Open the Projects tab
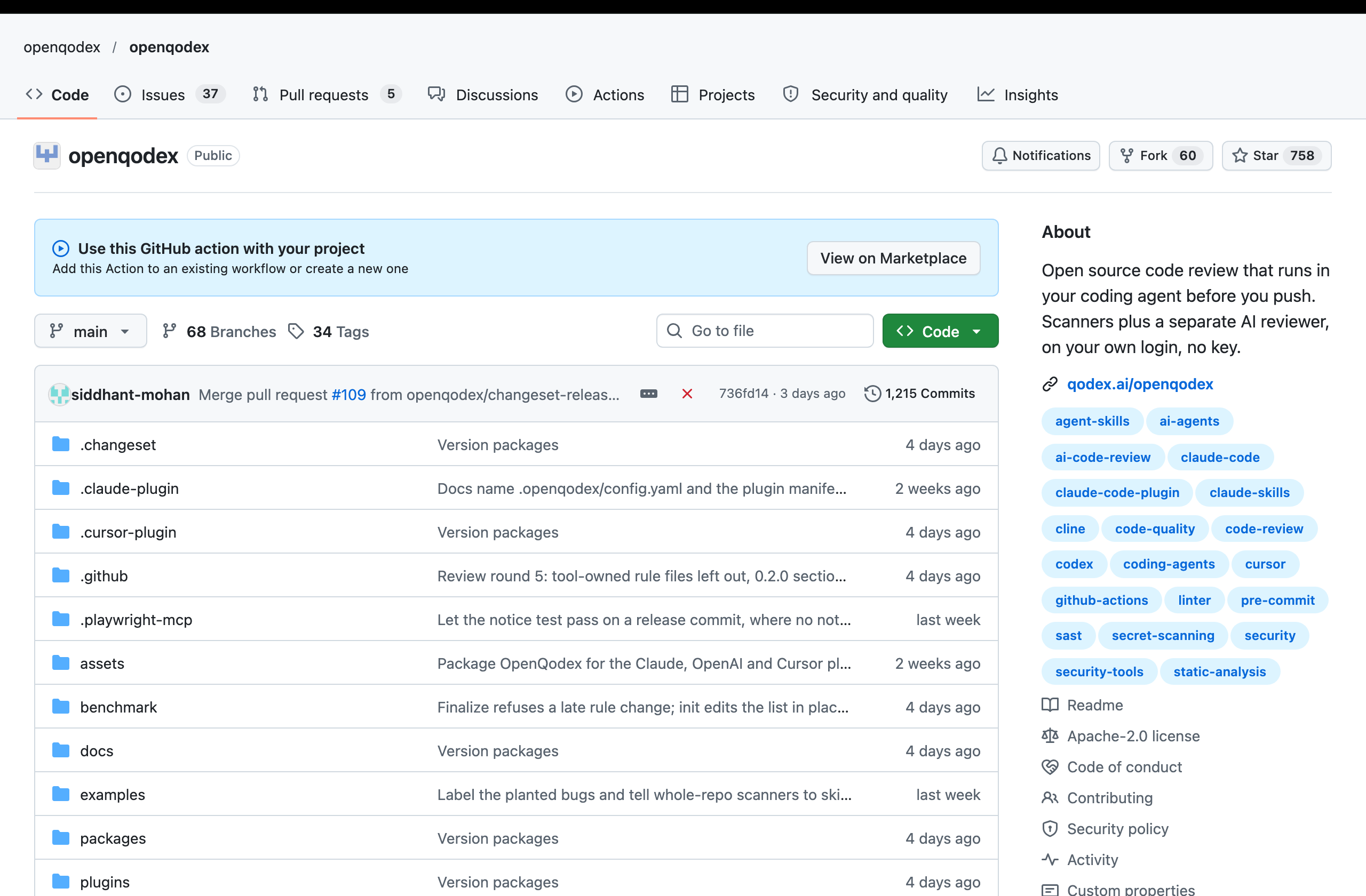Screen dimensions: 1366x896 (x=712, y=94)
